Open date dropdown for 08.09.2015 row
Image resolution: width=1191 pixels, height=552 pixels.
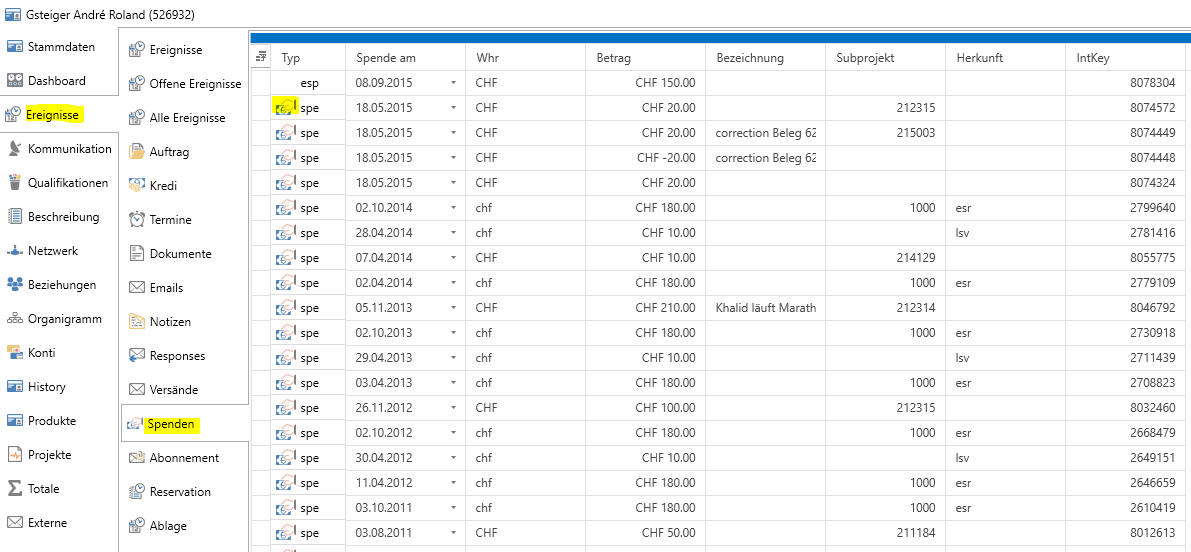[453, 83]
